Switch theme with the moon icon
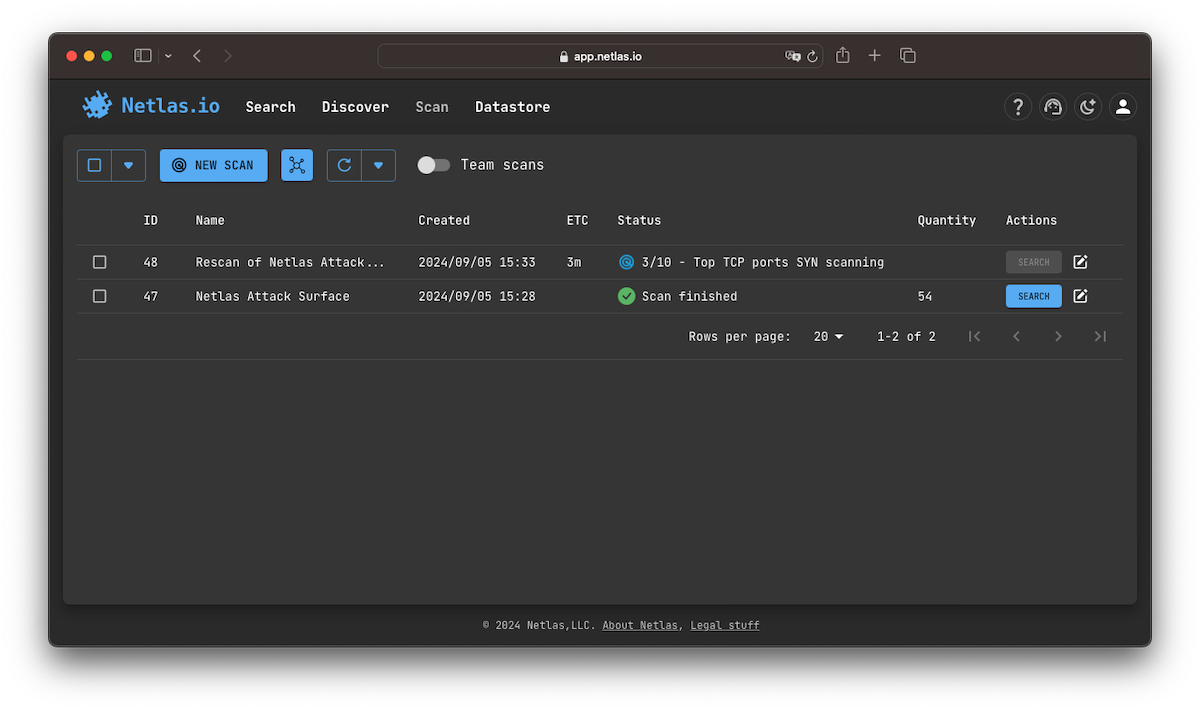The image size is (1200, 711). (x=1088, y=106)
